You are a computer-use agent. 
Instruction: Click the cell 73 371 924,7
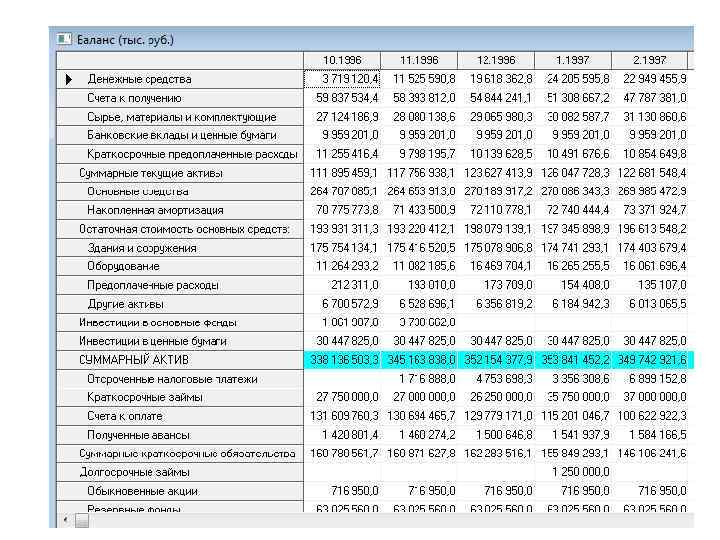pyautogui.click(x=650, y=210)
